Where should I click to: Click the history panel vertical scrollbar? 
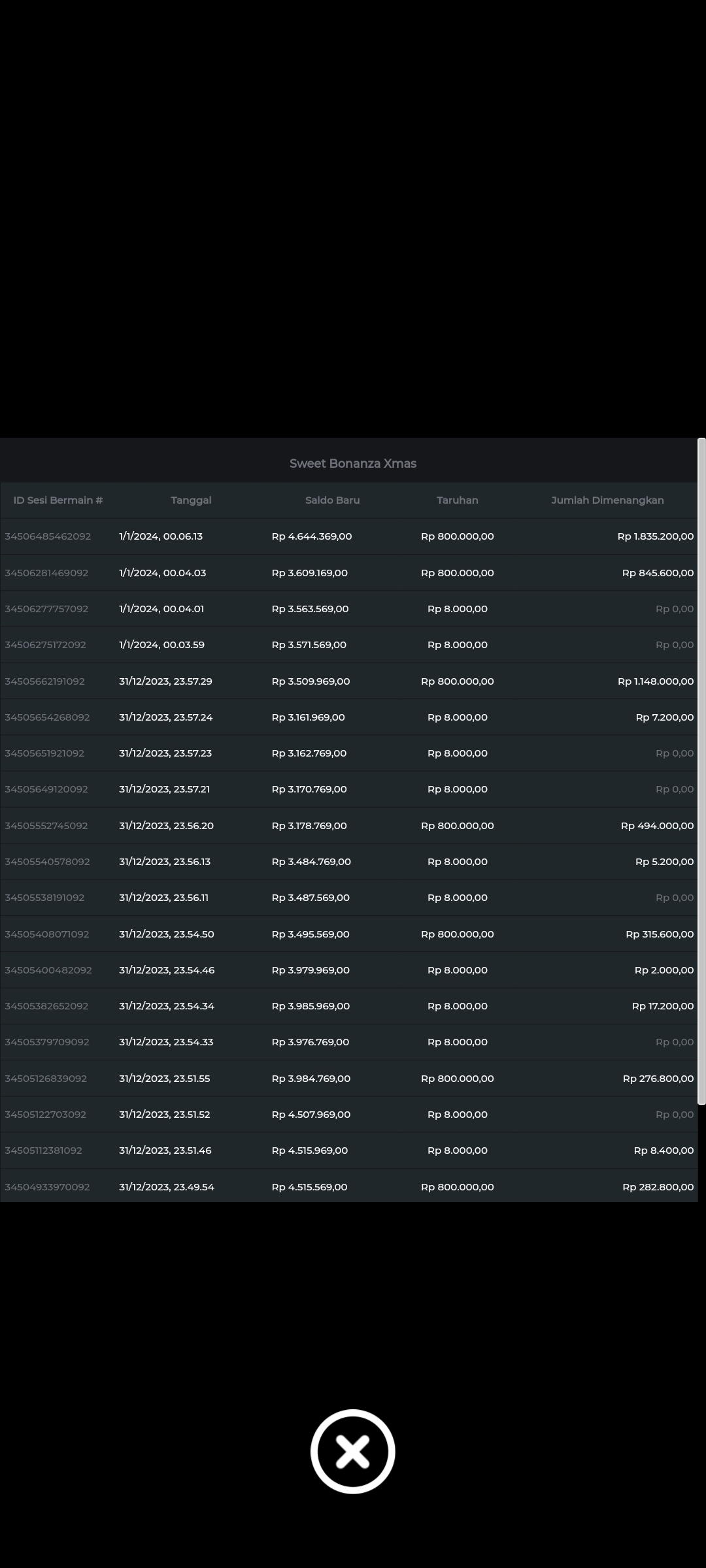coord(701,771)
